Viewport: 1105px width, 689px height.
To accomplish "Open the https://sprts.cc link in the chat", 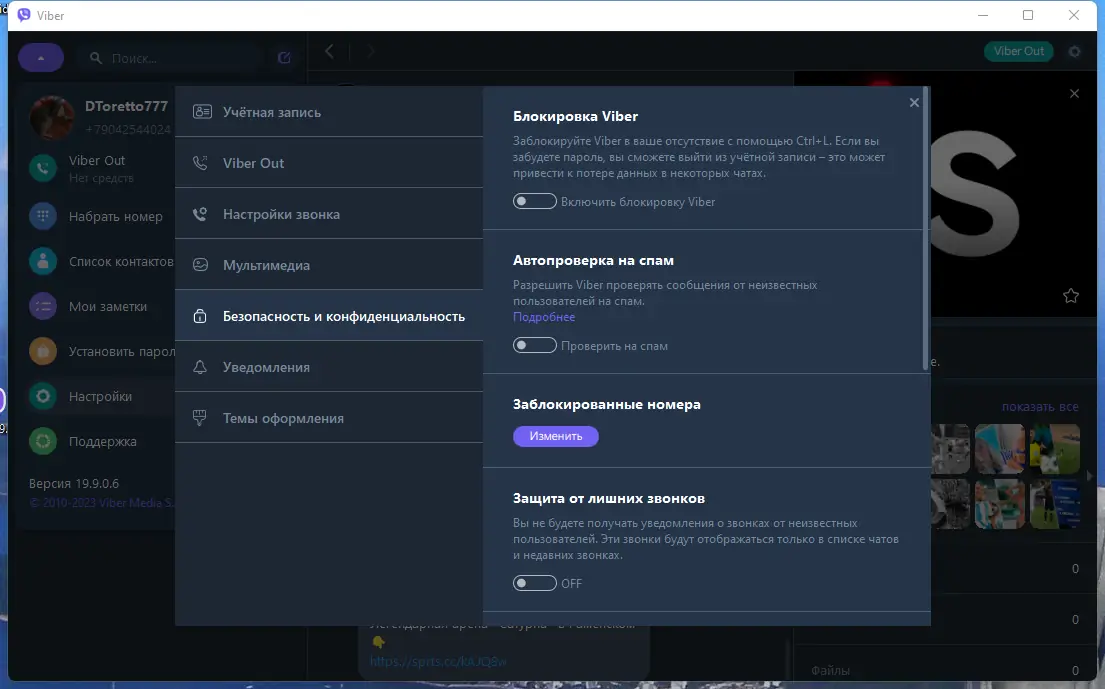I will (x=438, y=662).
